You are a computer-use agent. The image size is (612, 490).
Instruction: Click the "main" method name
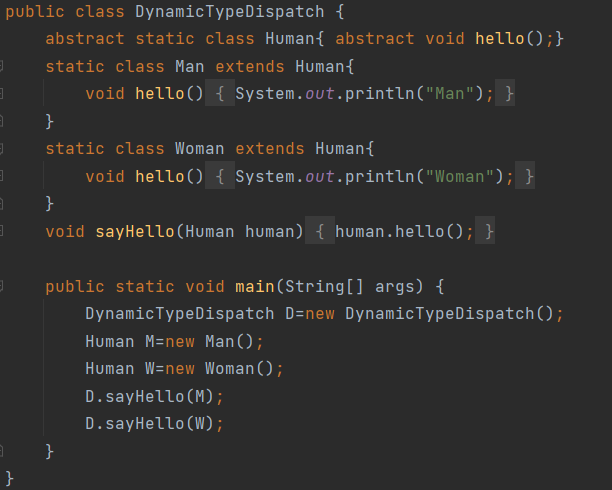pyautogui.click(x=255, y=287)
